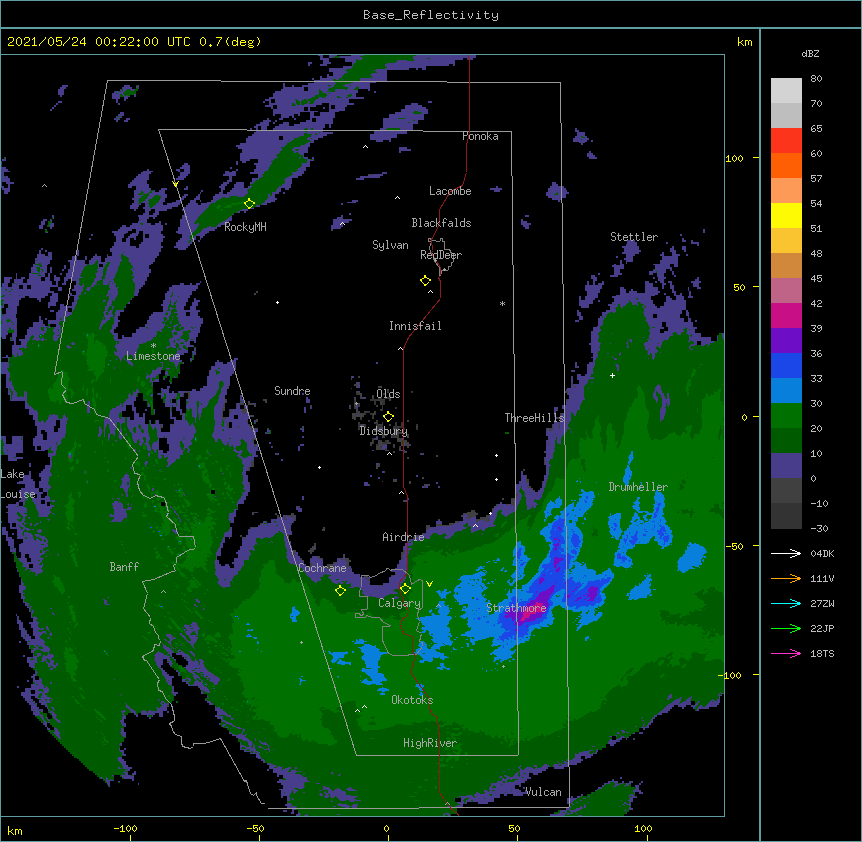Click the Strathmore label on the map
Image resolution: width=862 pixels, height=842 pixels.
[x=516, y=608]
